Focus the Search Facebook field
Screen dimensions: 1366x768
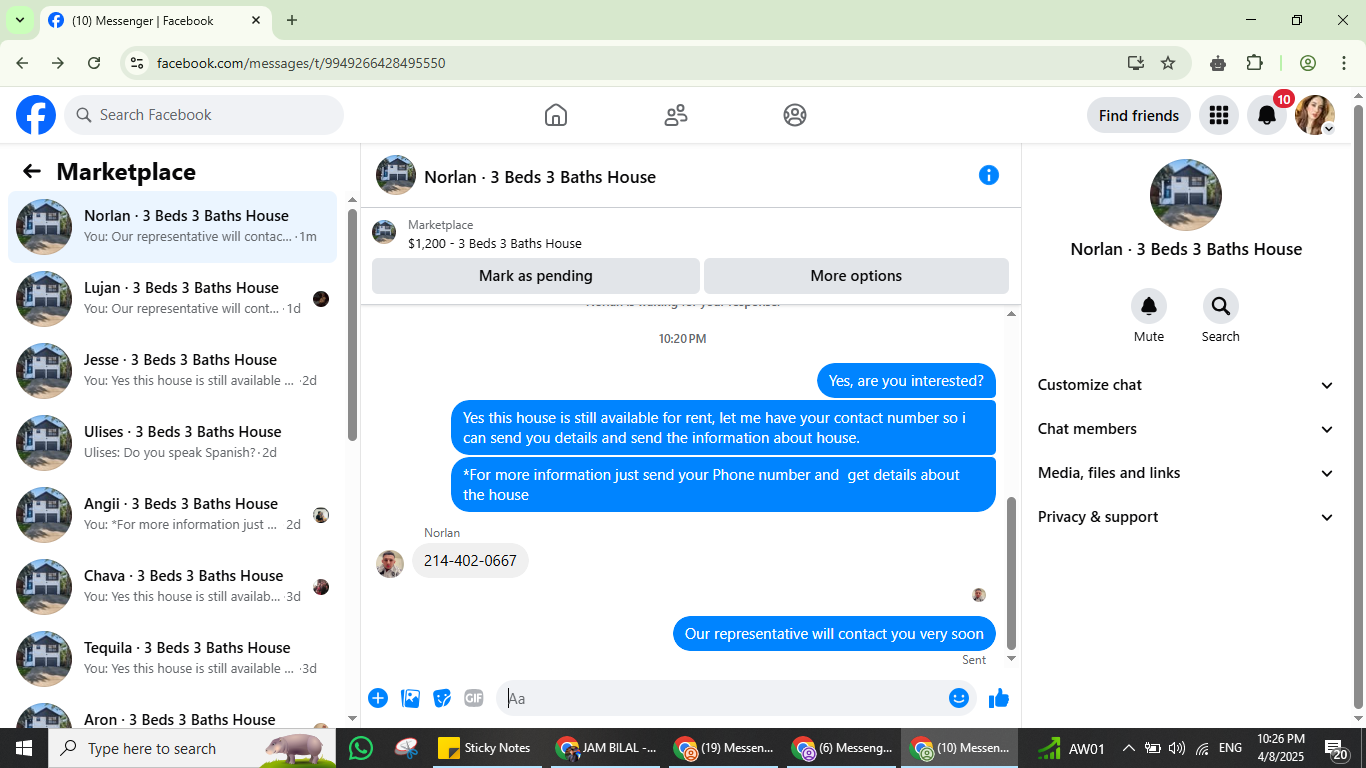(x=204, y=115)
